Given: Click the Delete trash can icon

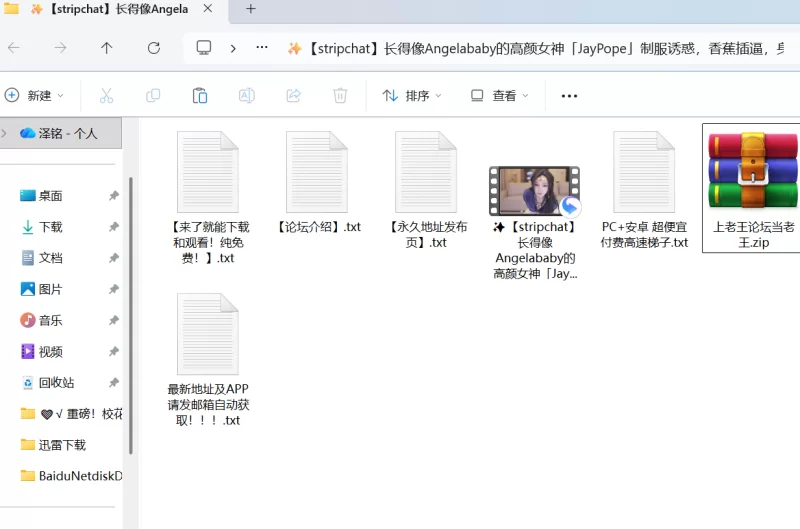Looking at the screenshot, I should (x=340, y=96).
